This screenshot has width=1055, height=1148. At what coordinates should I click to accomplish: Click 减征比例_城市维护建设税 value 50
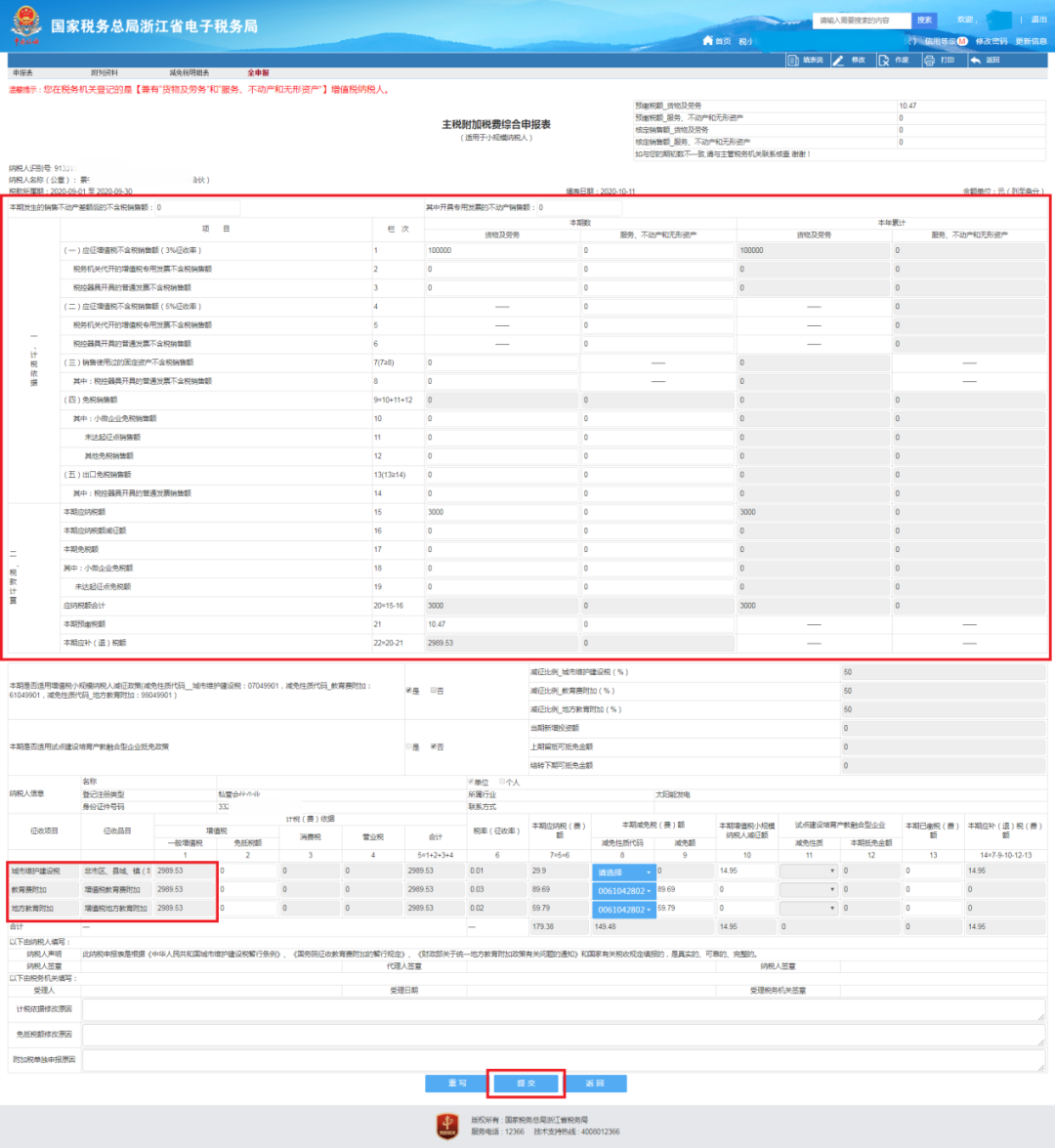tap(943, 672)
